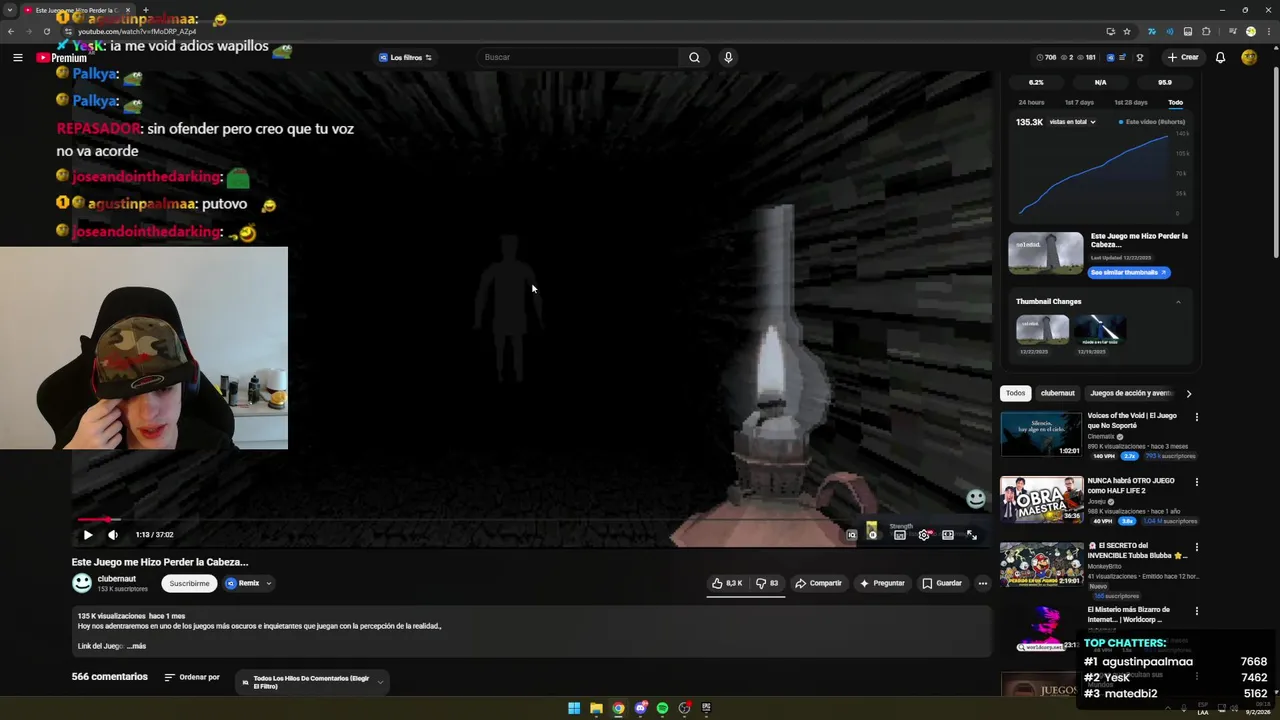
Task: Select the Todo stats tab
Action: [x=1175, y=102]
